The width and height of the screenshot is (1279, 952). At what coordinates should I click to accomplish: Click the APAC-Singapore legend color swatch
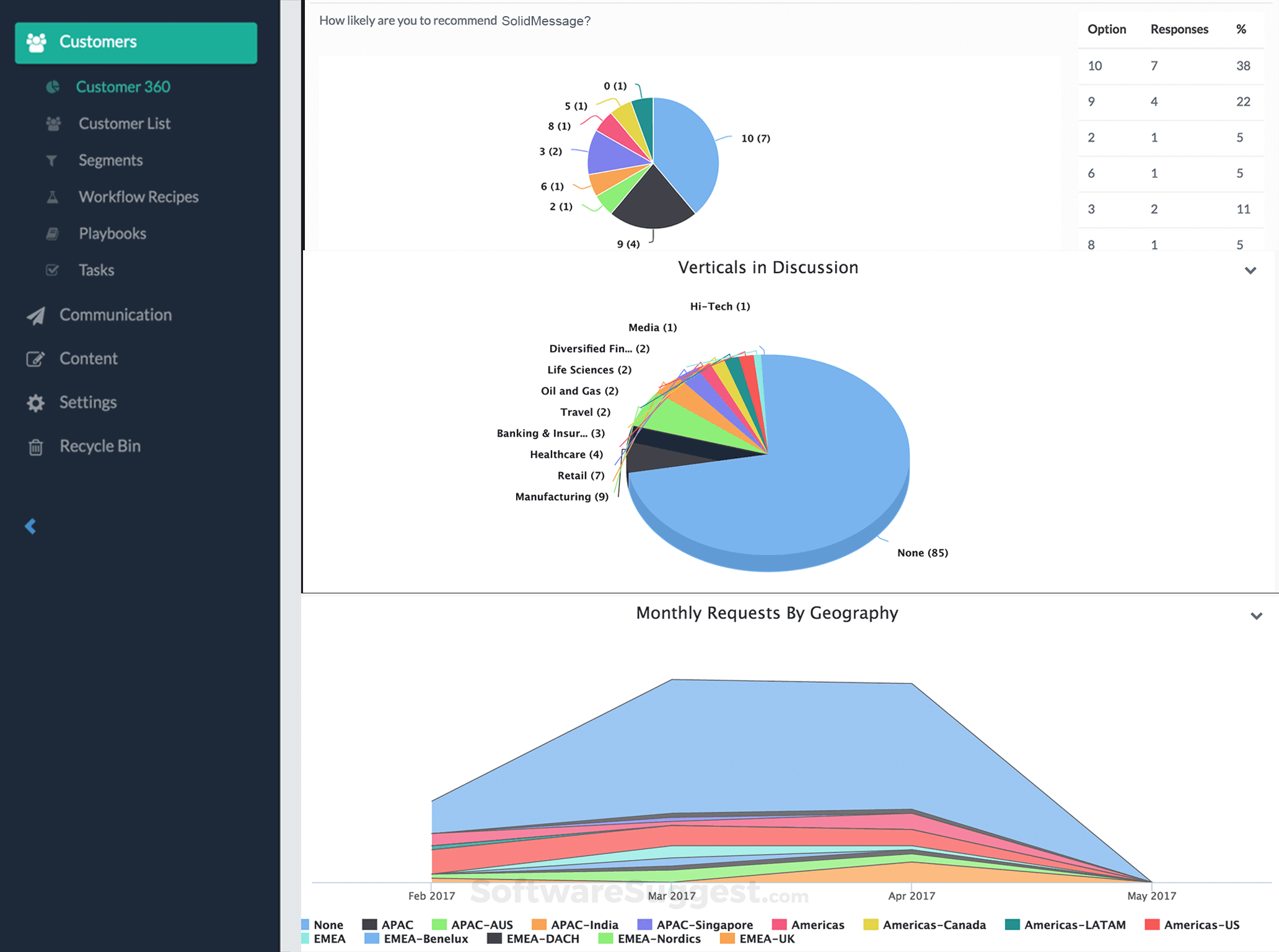click(644, 925)
